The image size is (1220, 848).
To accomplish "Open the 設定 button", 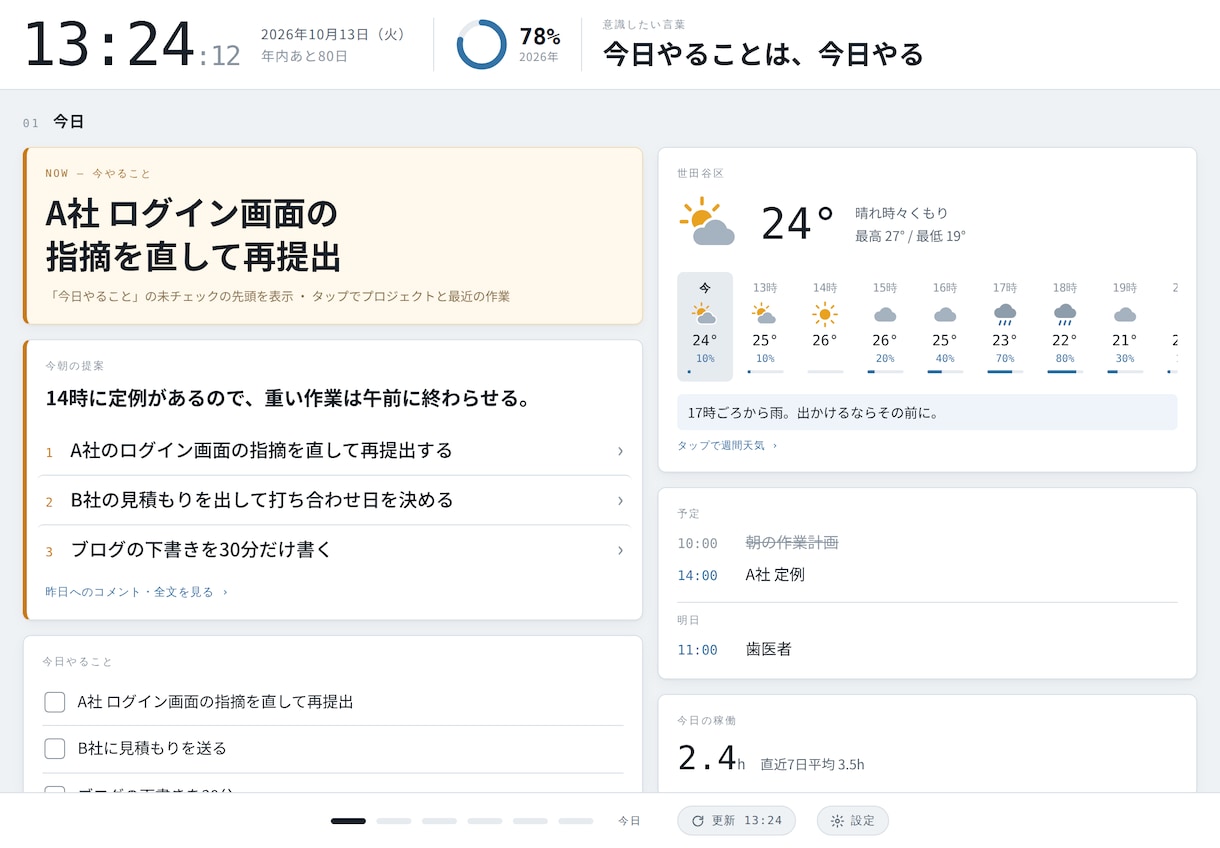I will [853, 821].
